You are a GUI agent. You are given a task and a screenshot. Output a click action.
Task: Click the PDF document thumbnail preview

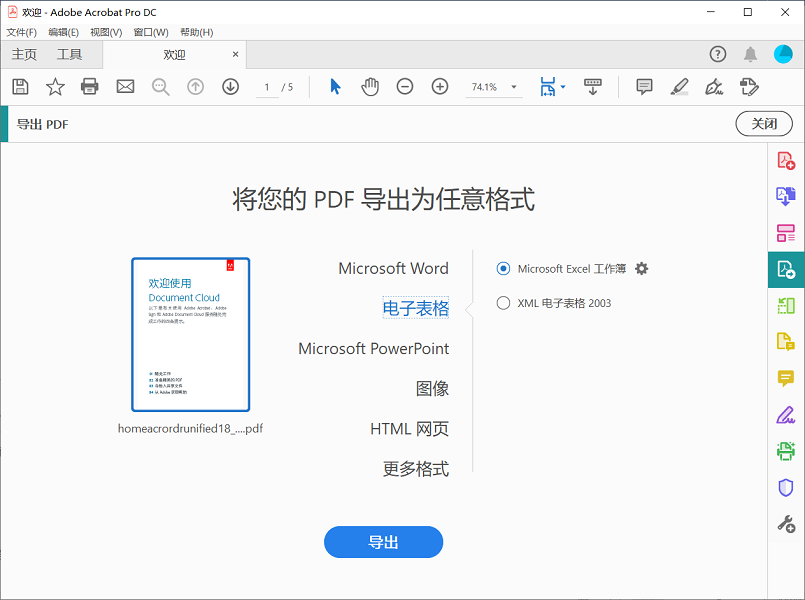click(190, 335)
